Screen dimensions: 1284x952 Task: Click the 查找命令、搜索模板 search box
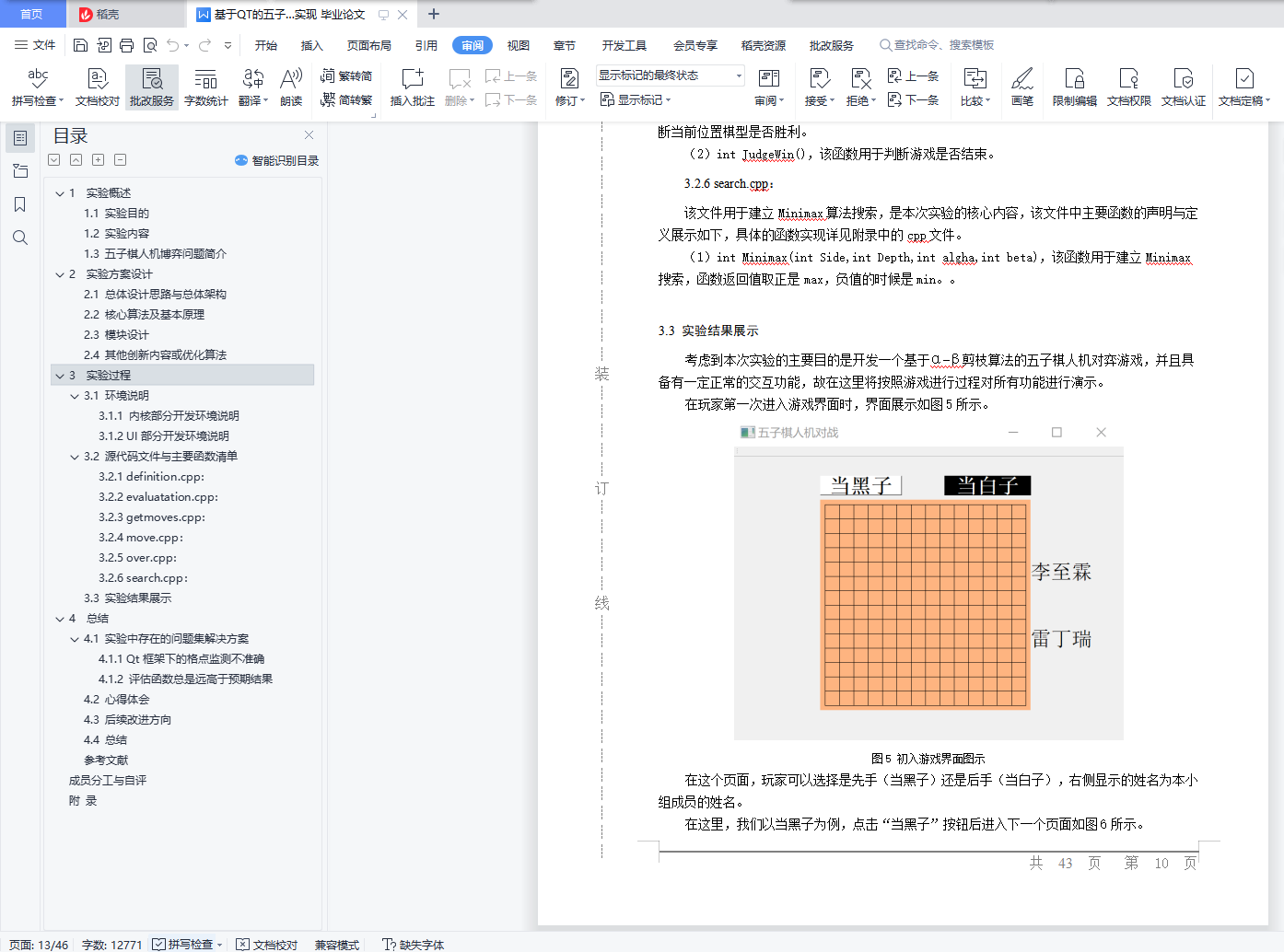pyautogui.click(x=937, y=45)
